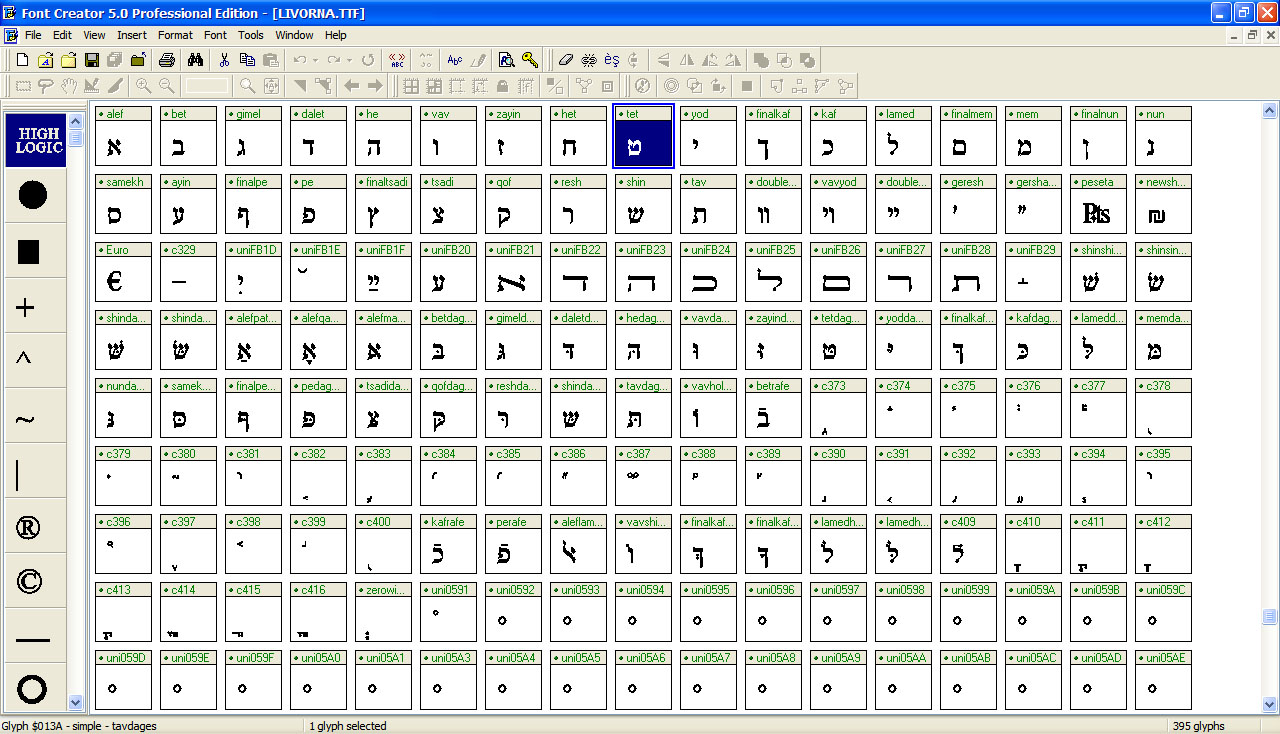Click the accented èş characters icon

coord(611,60)
